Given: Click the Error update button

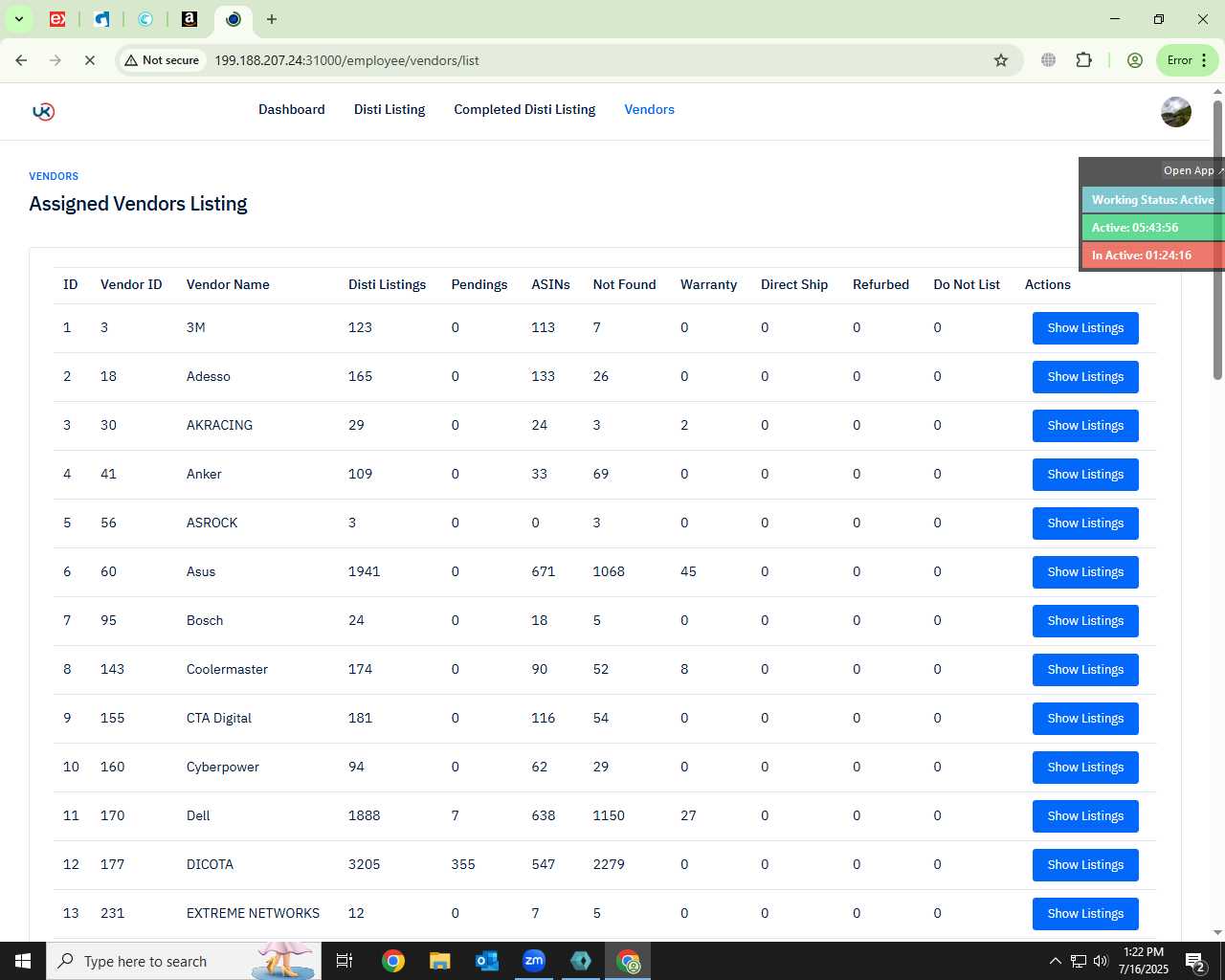Looking at the screenshot, I should coord(1187,60).
